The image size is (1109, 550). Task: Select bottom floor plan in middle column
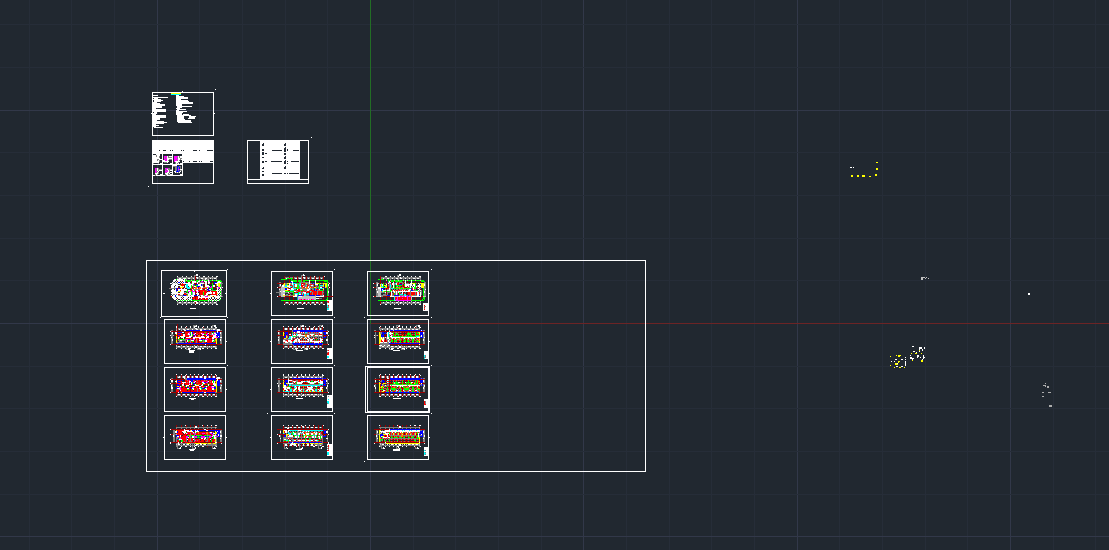[302, 437]
